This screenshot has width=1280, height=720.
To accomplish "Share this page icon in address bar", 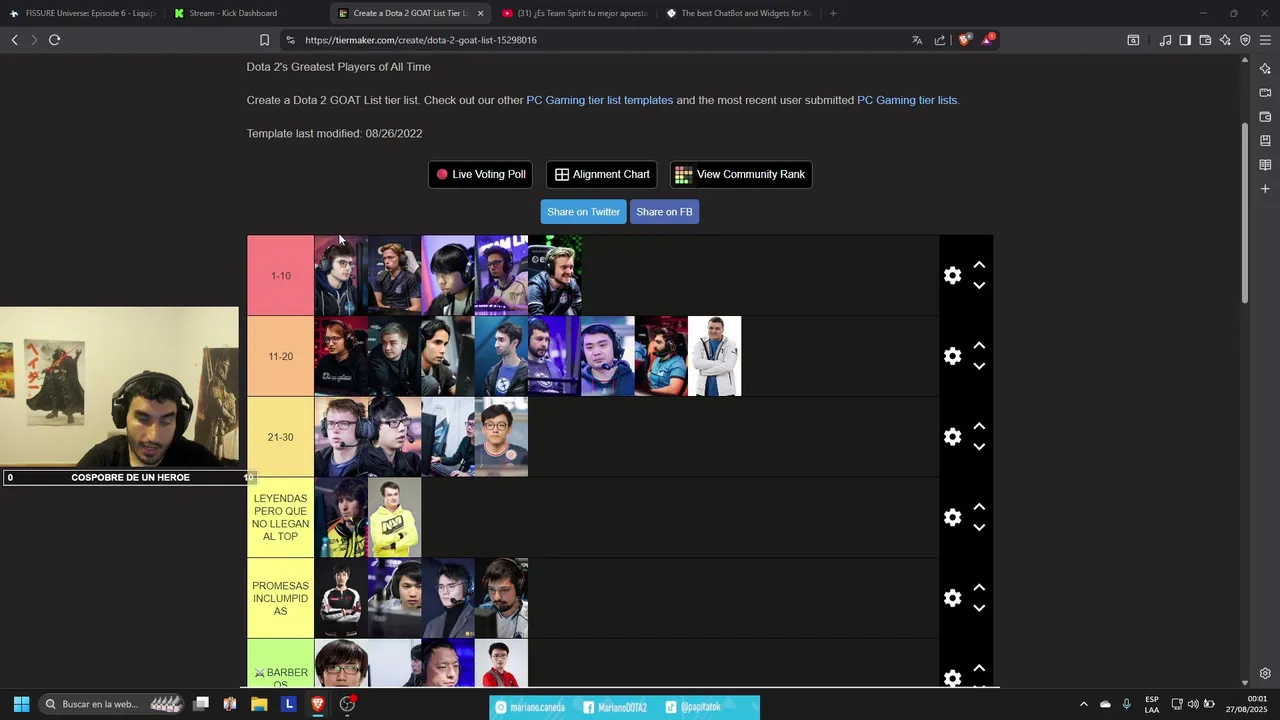I will (940, 40).
